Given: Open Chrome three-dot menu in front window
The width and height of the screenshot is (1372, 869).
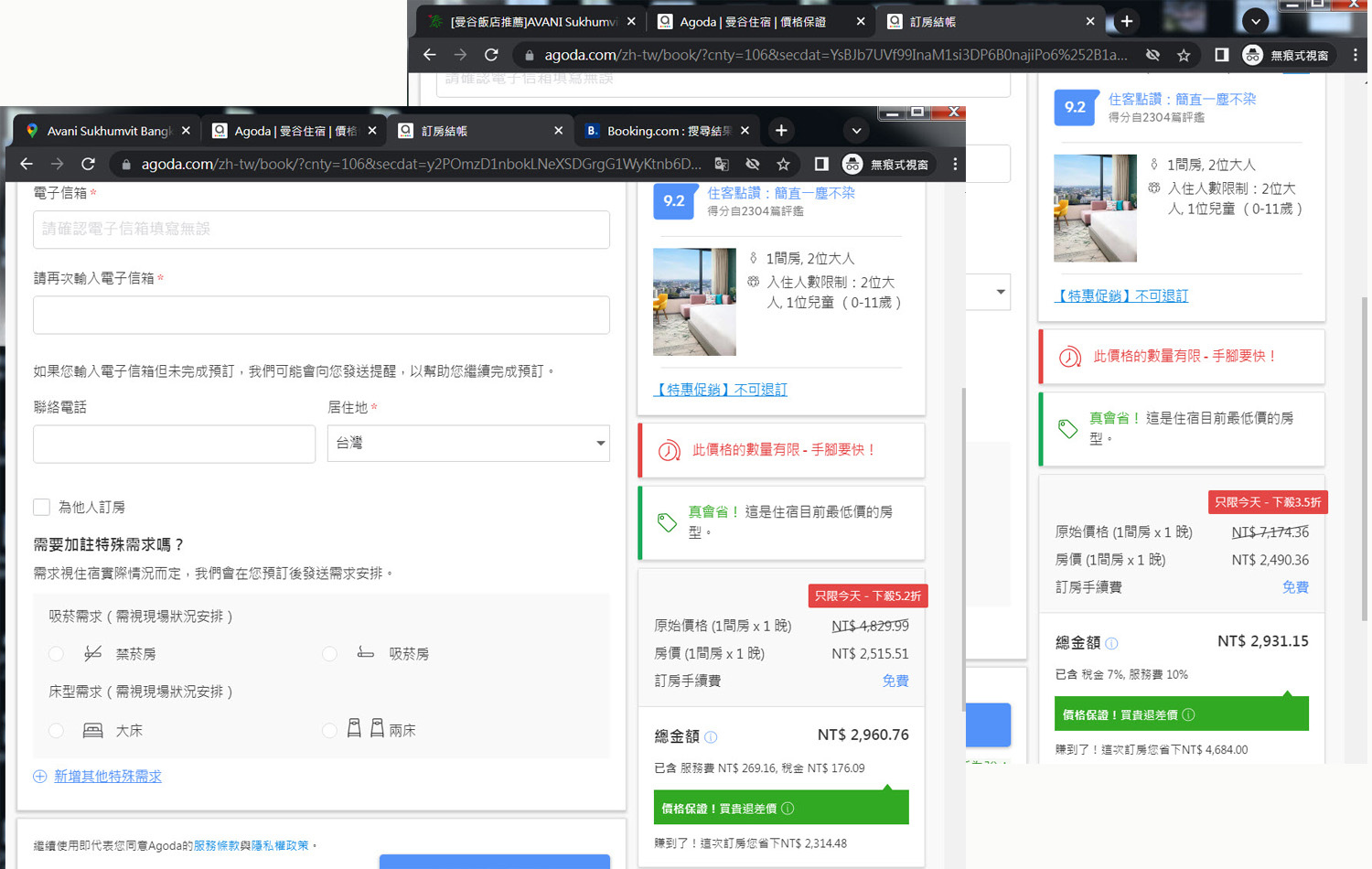Looking at the screenshot, I should [x=955, y=164].
